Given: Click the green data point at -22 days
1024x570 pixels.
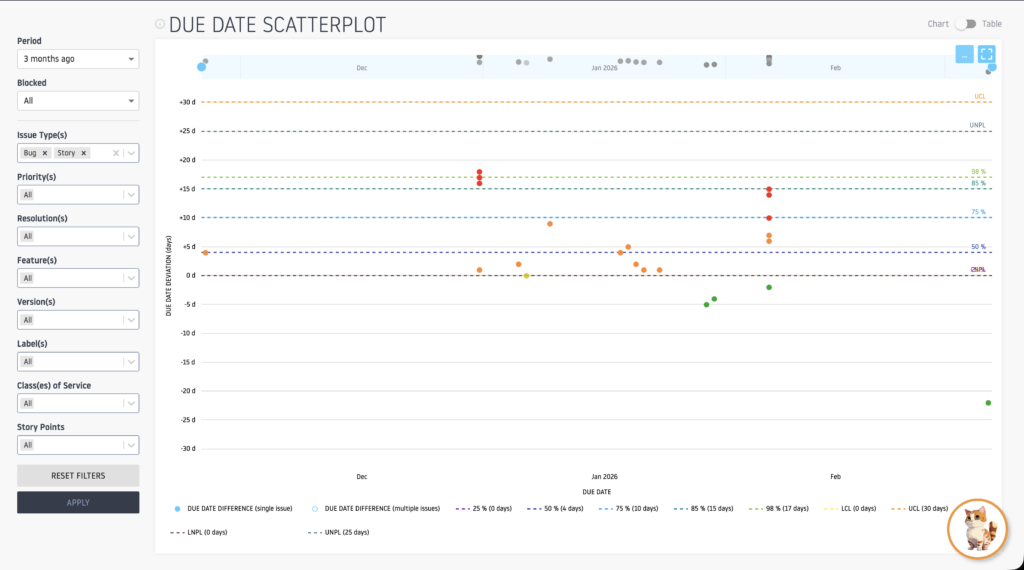Looking at the screenshot, I should (x=988, y=403).
